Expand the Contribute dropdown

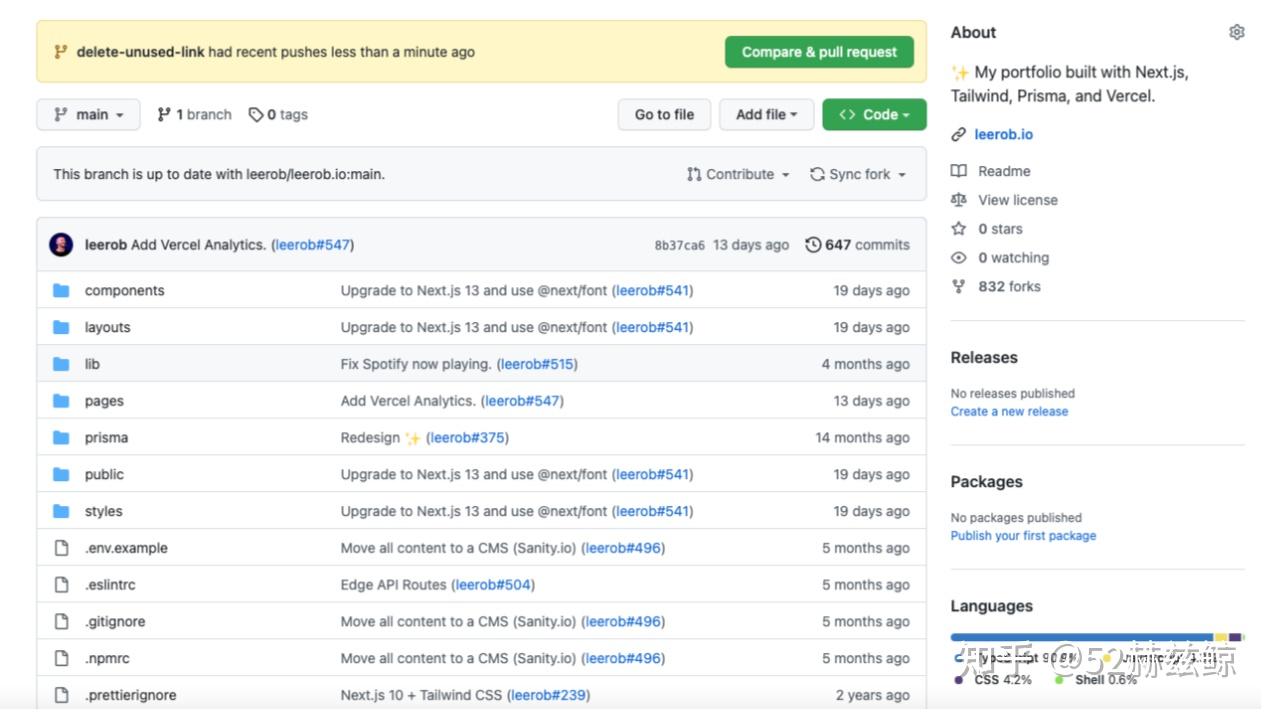coord(737,174)
